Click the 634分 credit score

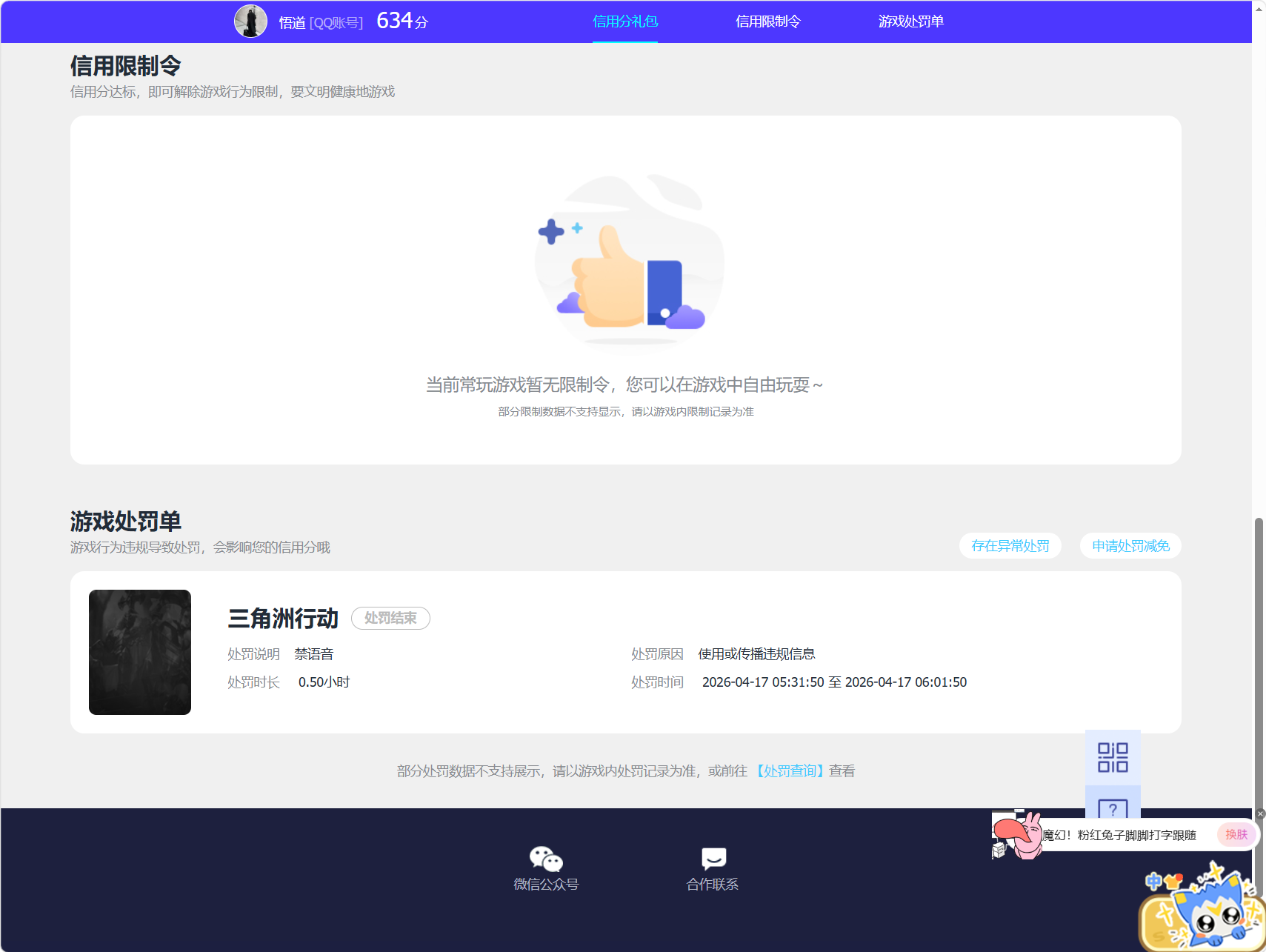pos(402,21)
